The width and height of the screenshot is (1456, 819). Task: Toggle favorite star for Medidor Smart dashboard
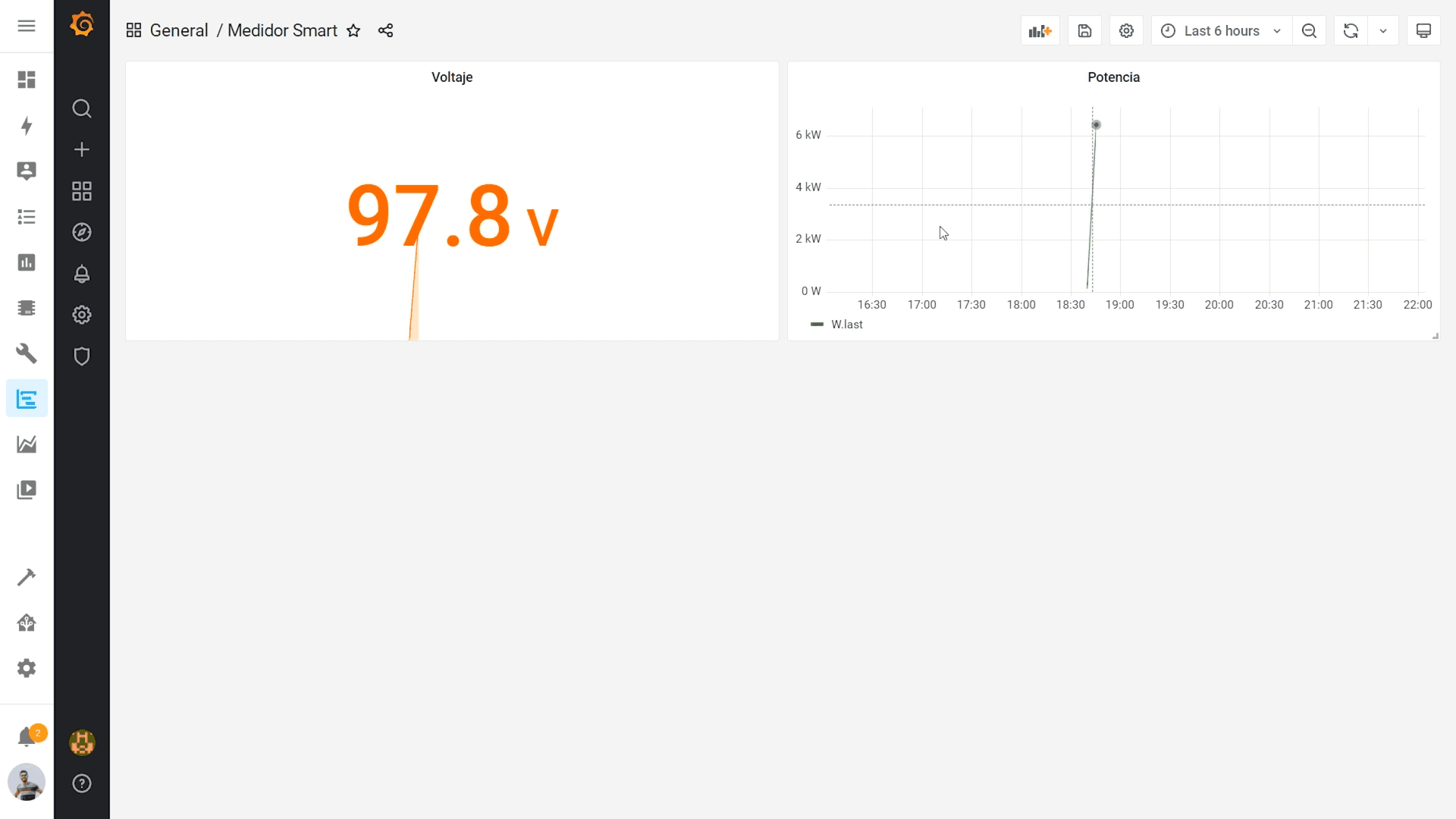coord(353,31)
